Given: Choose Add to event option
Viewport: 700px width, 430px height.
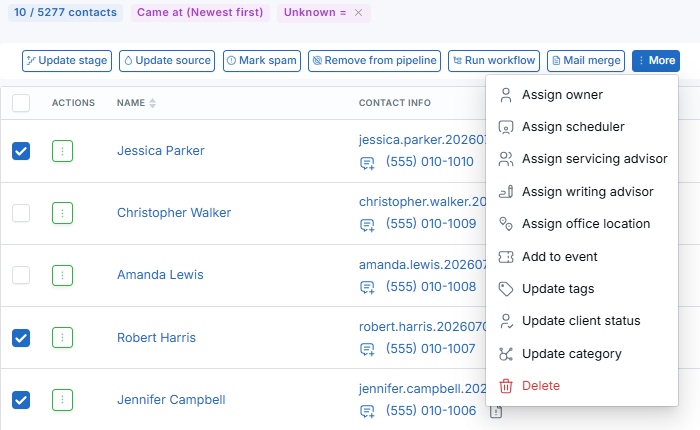Looking at the screenshot, I should pyautogui.click(x=582, y=257).
